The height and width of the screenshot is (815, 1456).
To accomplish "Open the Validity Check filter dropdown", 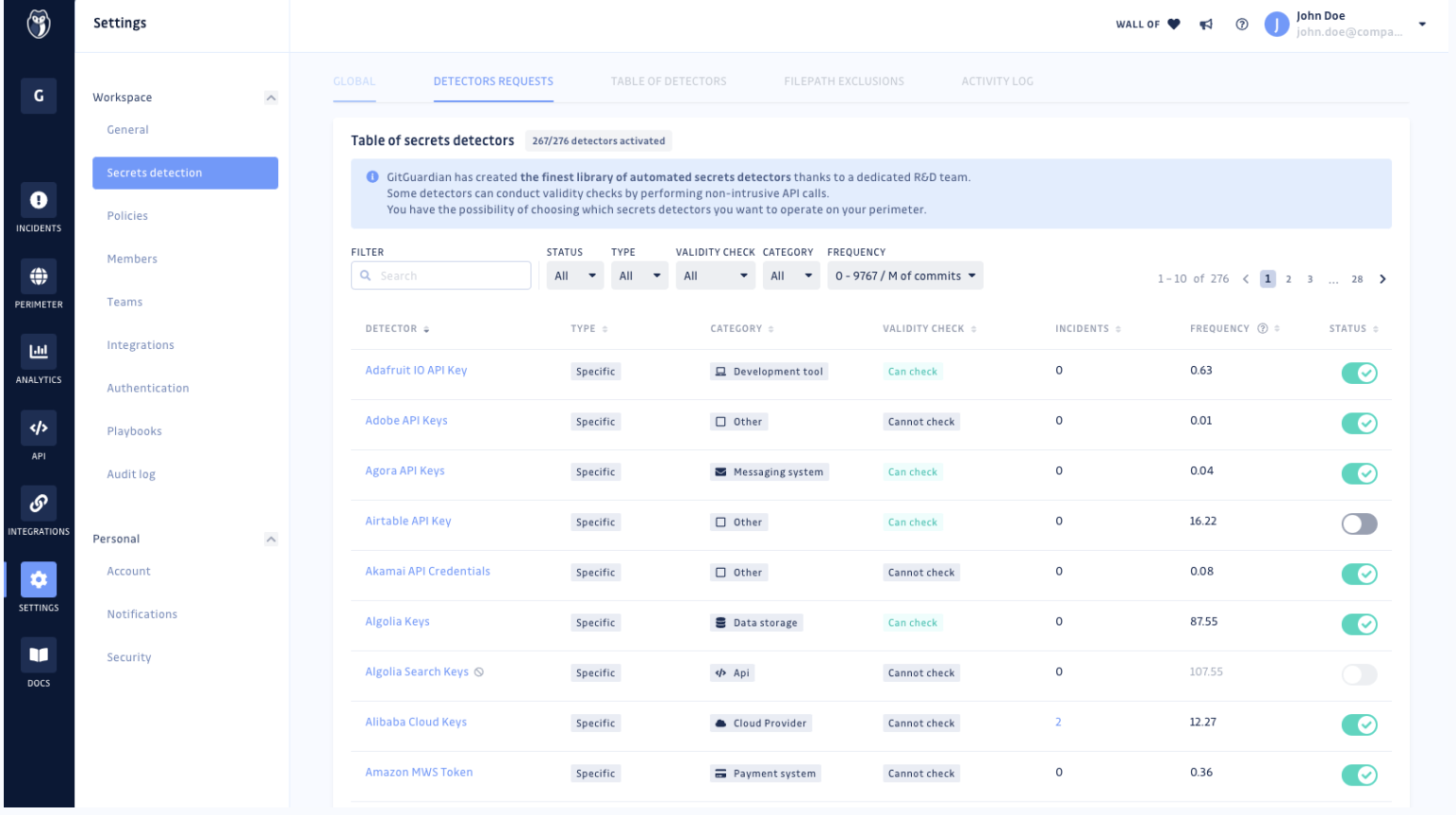I will [x=716, y=275].
